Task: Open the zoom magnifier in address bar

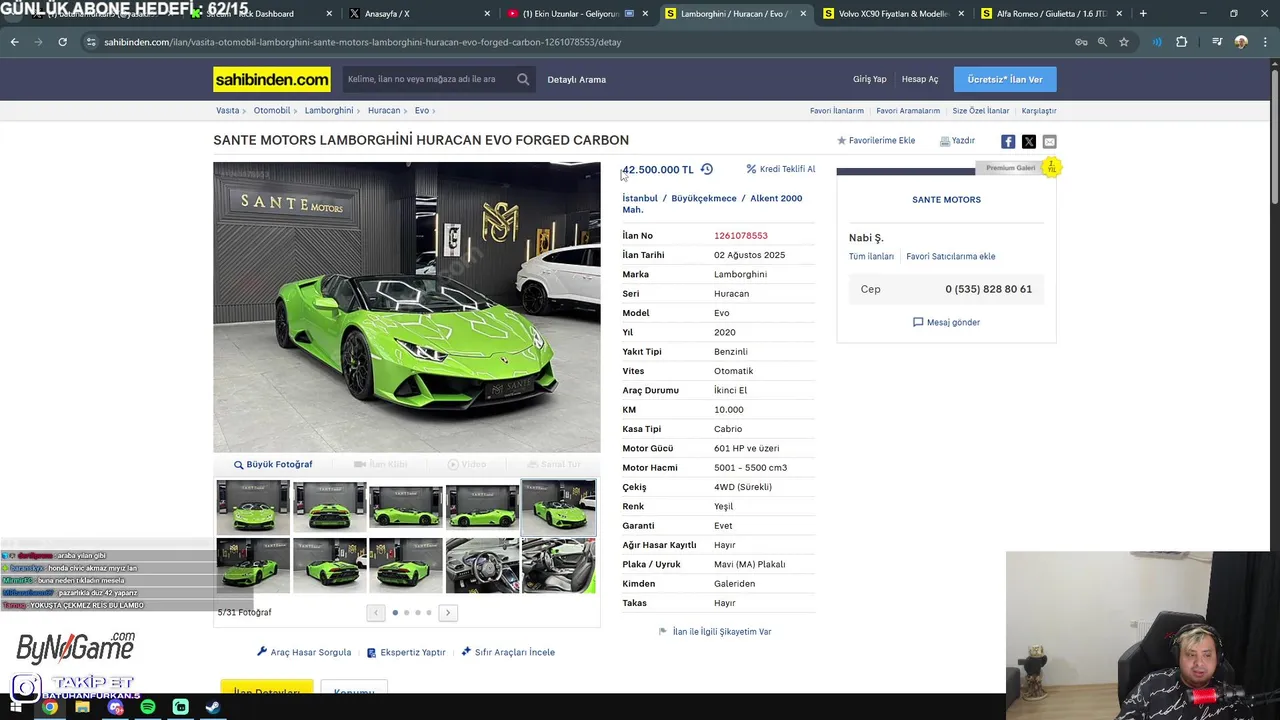Action: [1102, 42]
